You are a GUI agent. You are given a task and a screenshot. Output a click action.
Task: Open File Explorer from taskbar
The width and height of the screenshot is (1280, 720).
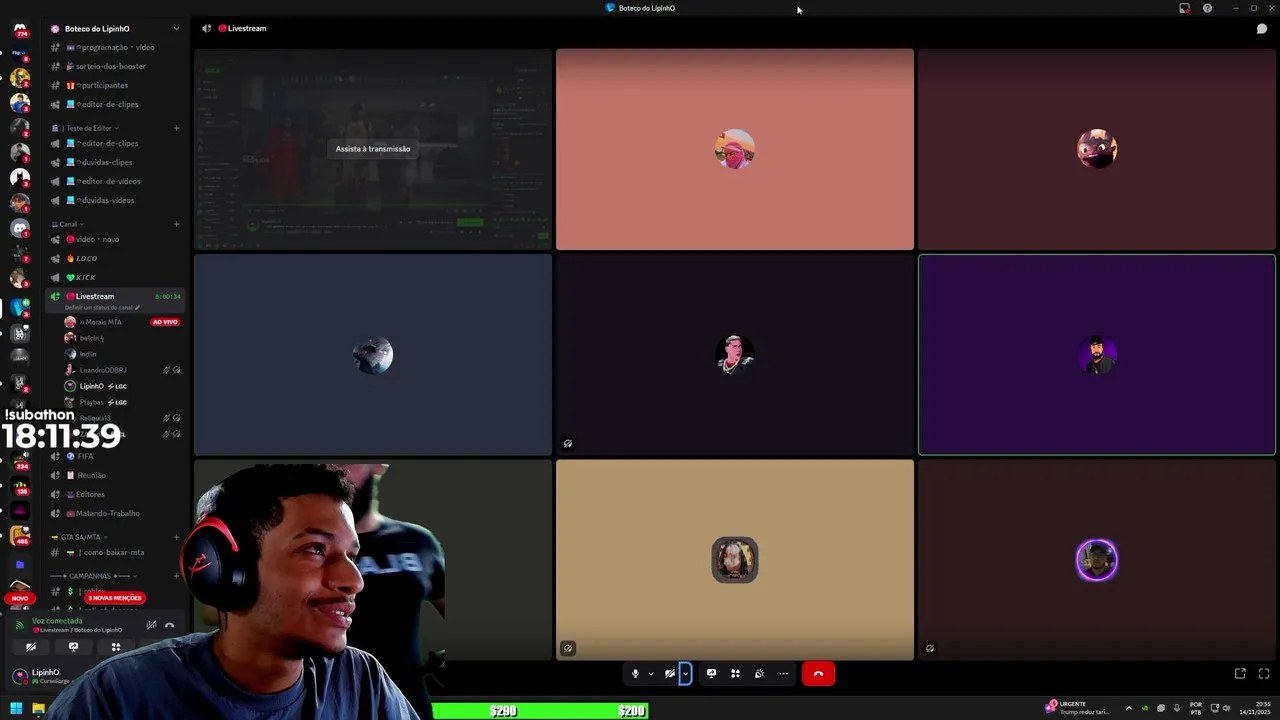[38, 709]
